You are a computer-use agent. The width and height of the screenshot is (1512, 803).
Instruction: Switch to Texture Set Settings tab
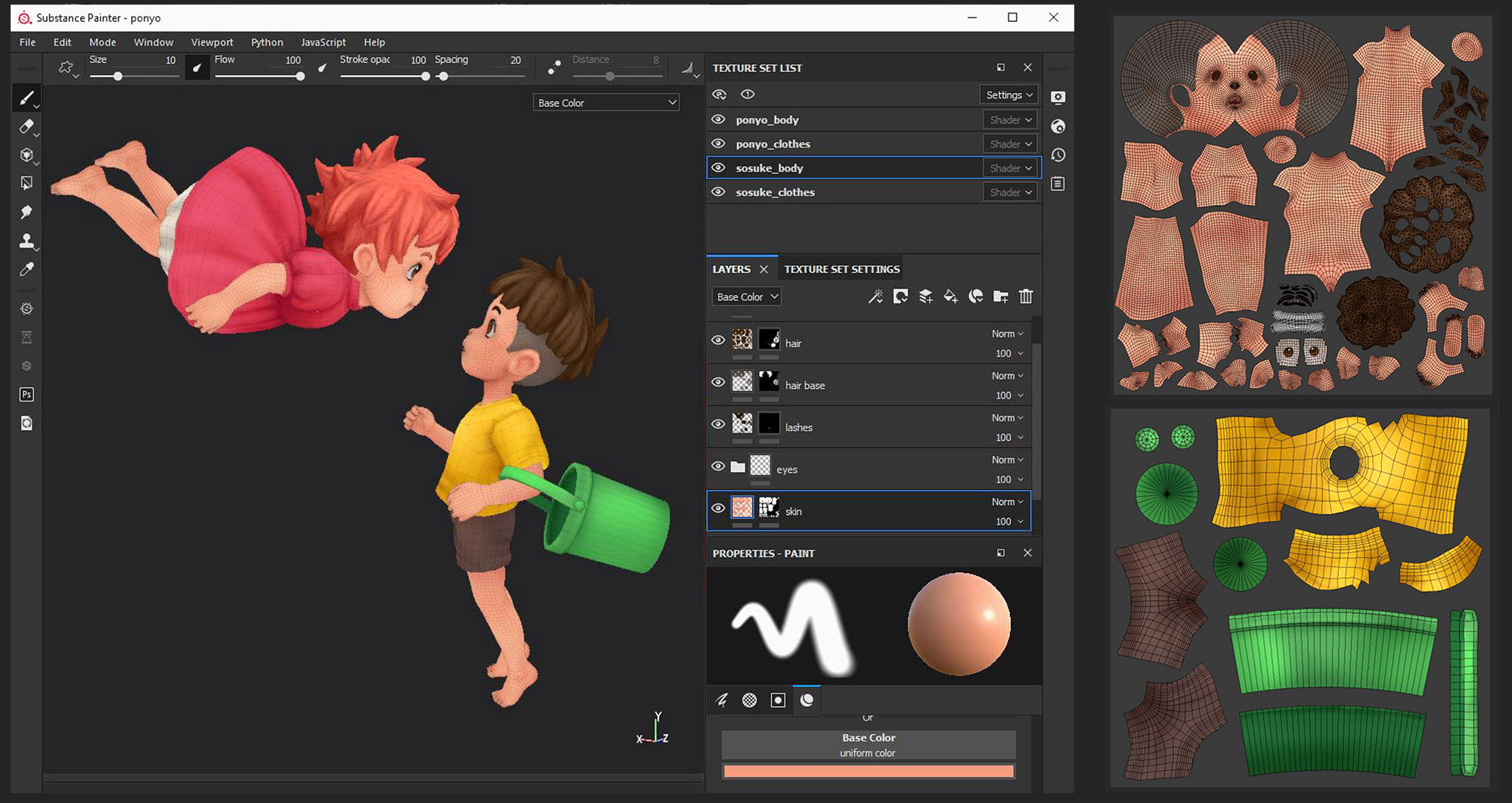click(x=841, y=269)
